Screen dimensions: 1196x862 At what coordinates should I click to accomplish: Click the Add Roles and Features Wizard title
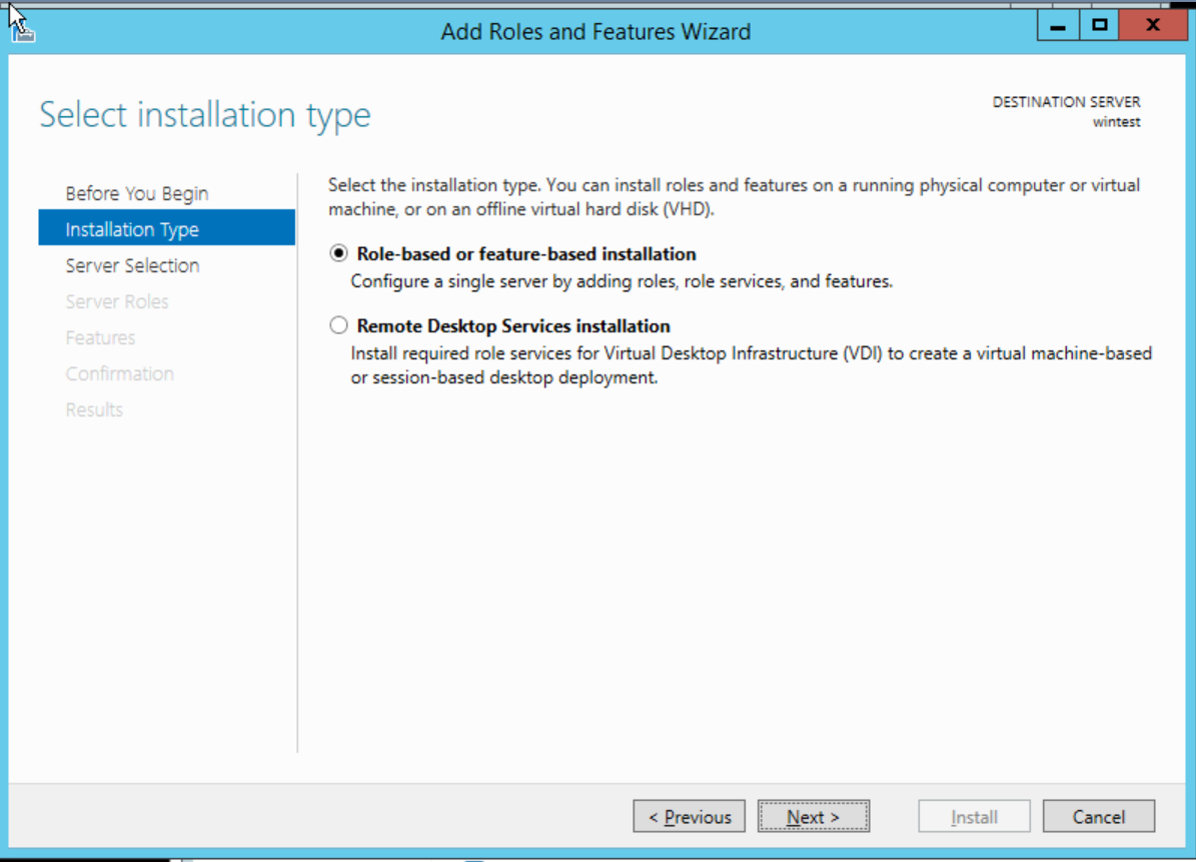click(x=596, y=31)
